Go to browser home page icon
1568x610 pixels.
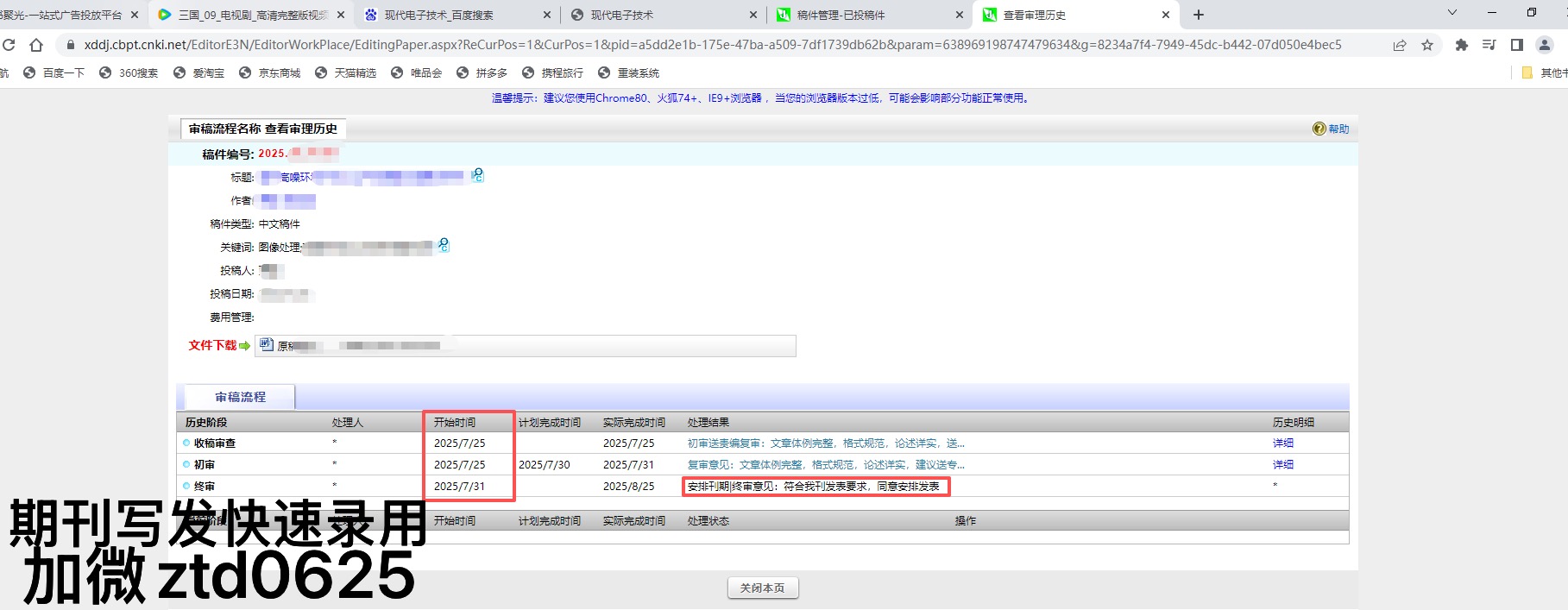click(x=35, y=45)
